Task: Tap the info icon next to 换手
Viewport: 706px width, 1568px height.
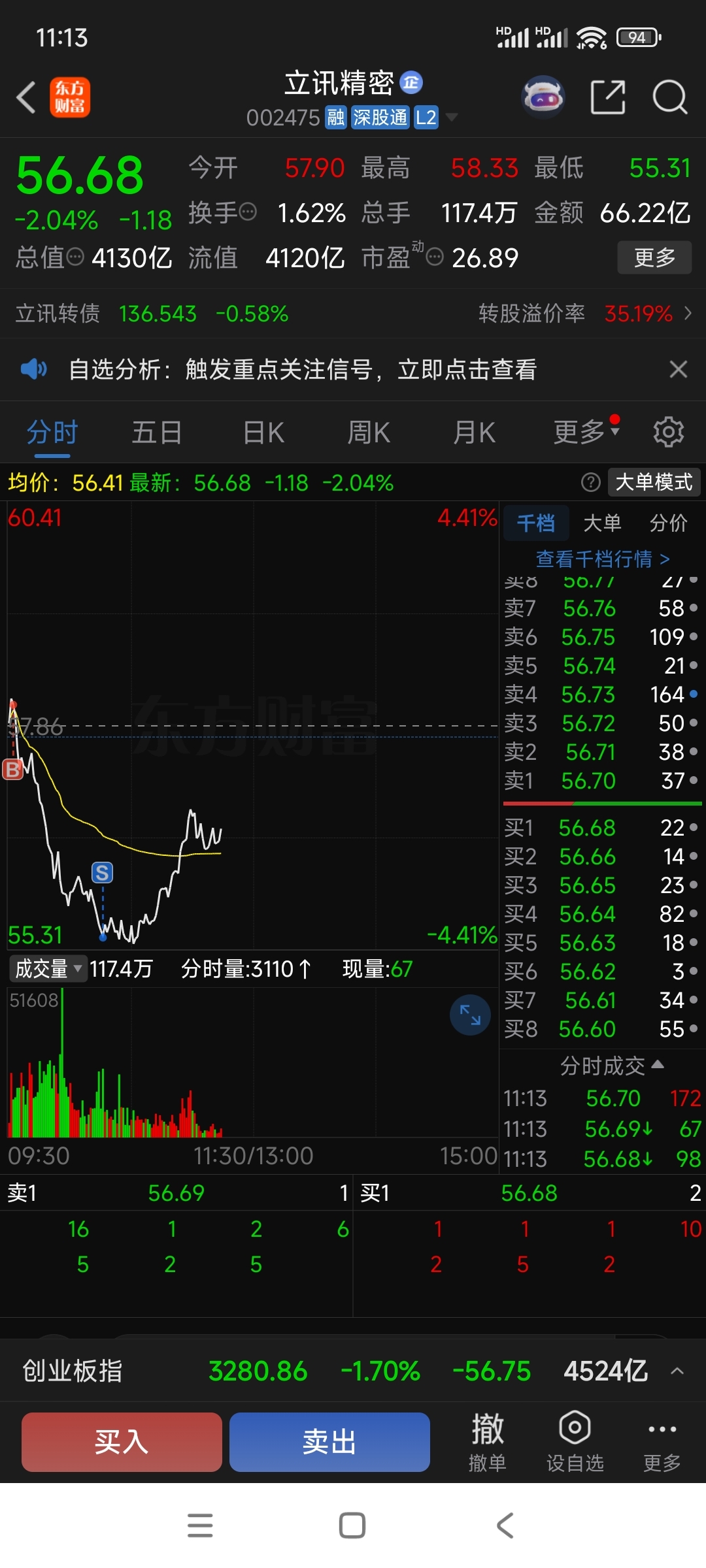Action: (248, 212)
